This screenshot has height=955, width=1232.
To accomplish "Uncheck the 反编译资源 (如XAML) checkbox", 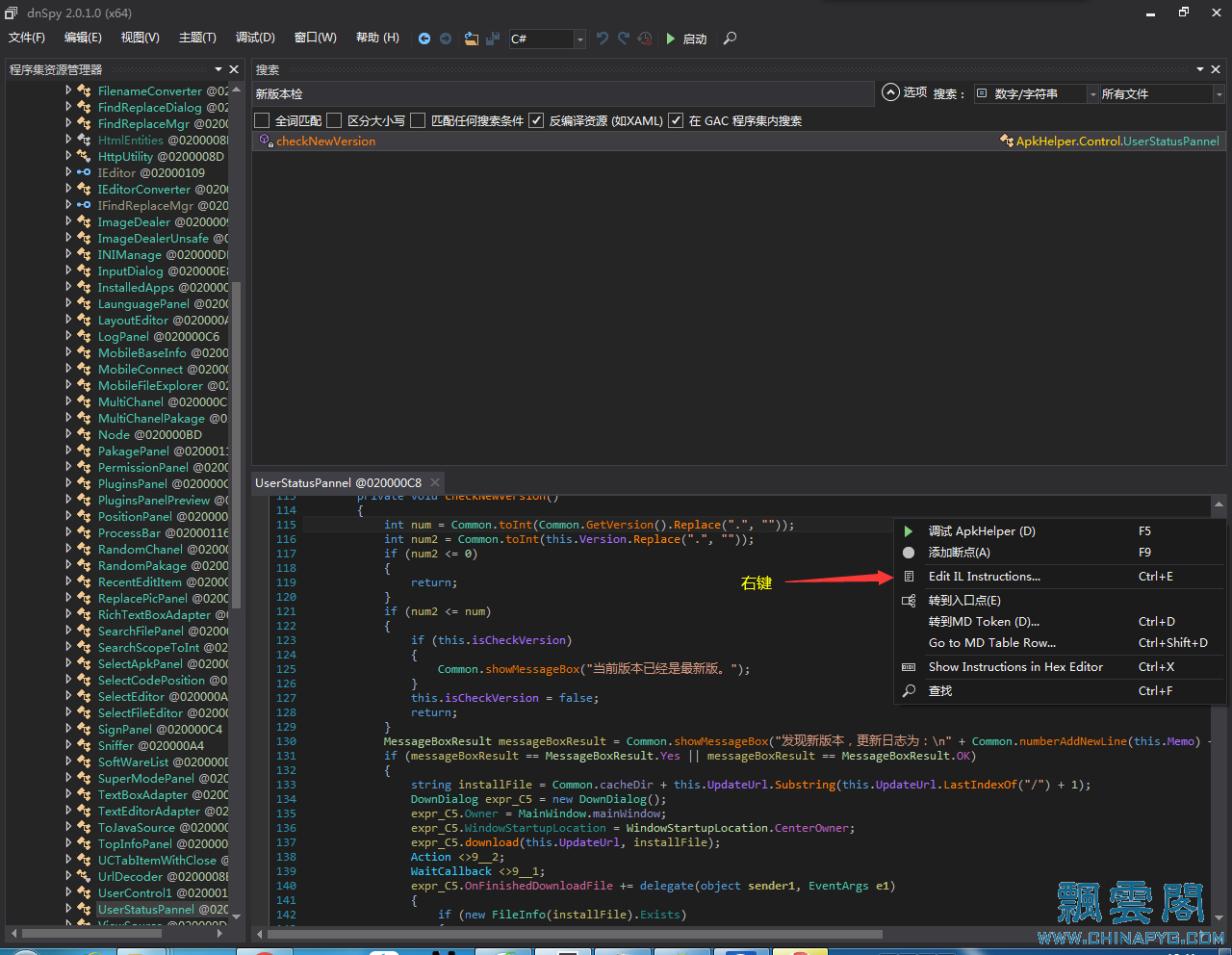I will [536, 120].
